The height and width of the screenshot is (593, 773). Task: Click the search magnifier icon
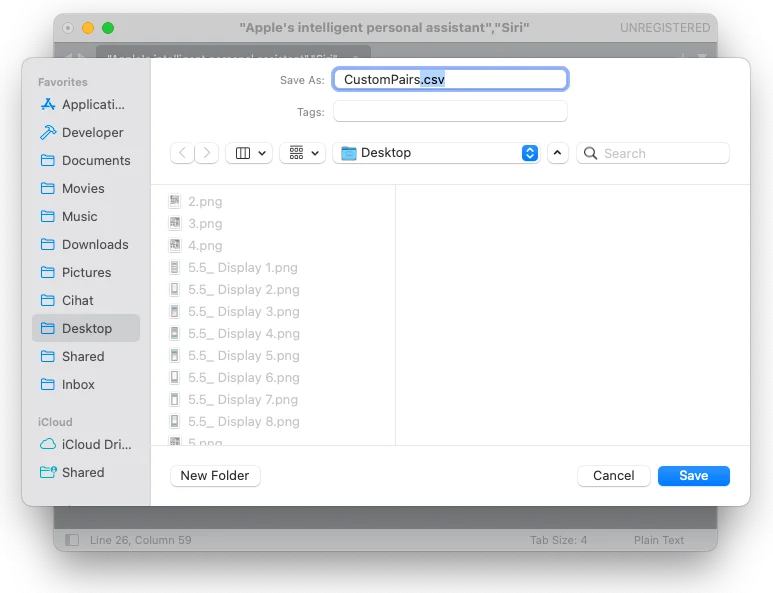[x=591, y=153]
